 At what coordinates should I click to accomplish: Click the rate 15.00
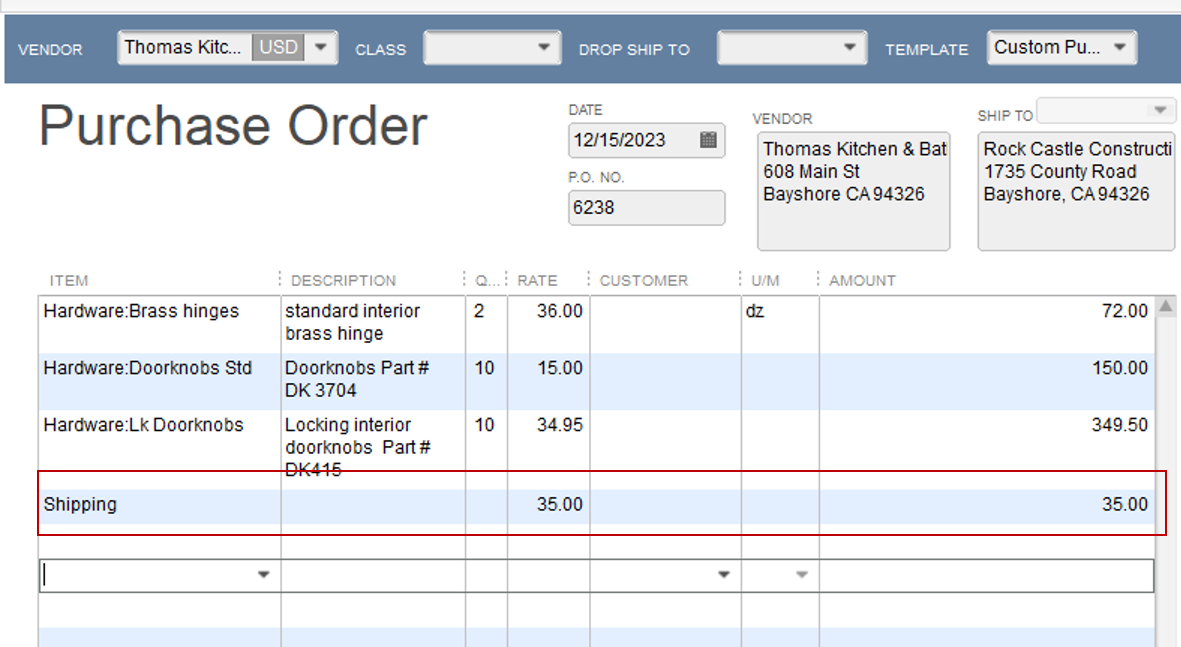point(560,368)
